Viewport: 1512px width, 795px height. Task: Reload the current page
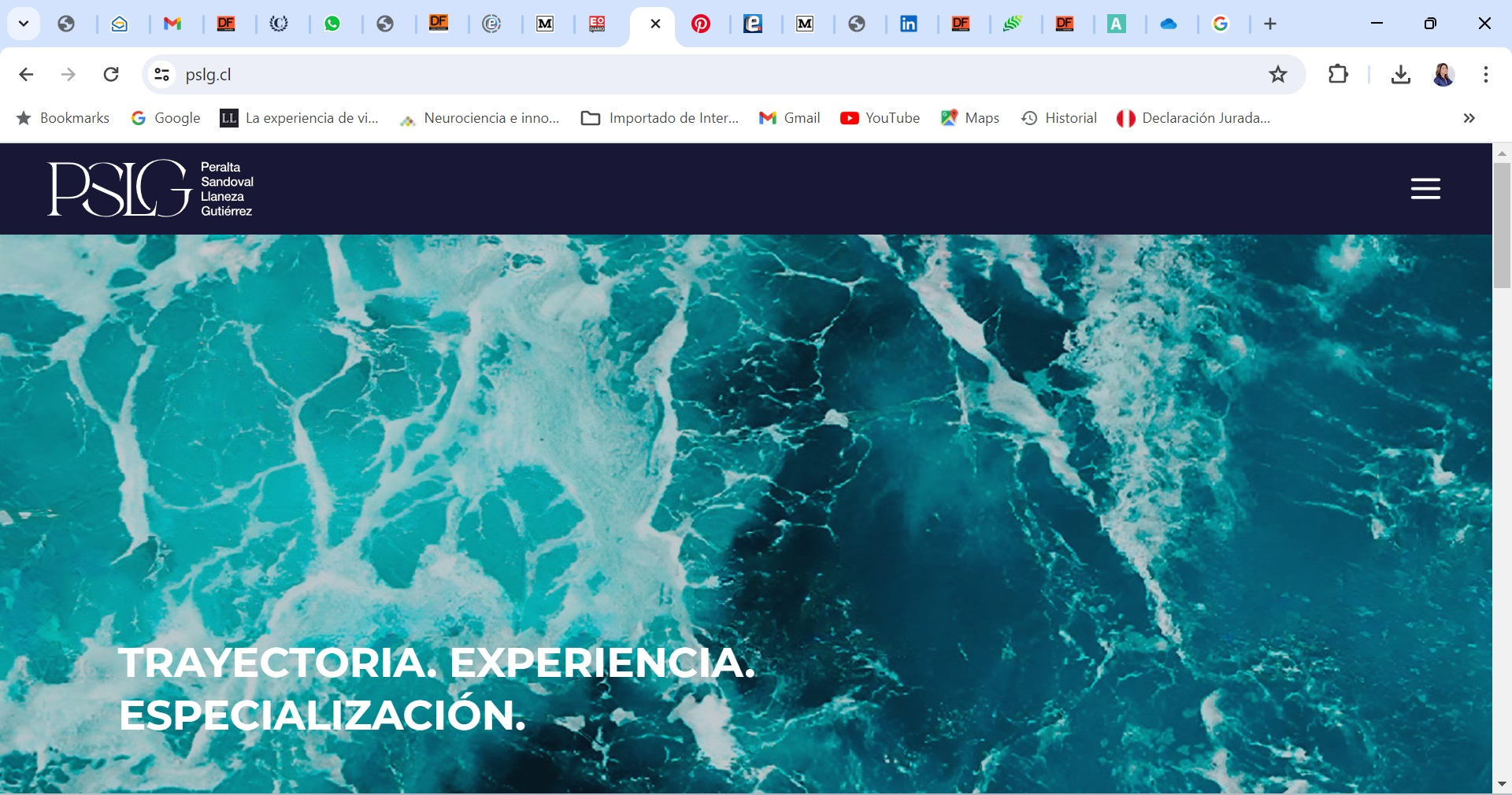(x=111, y=75)
